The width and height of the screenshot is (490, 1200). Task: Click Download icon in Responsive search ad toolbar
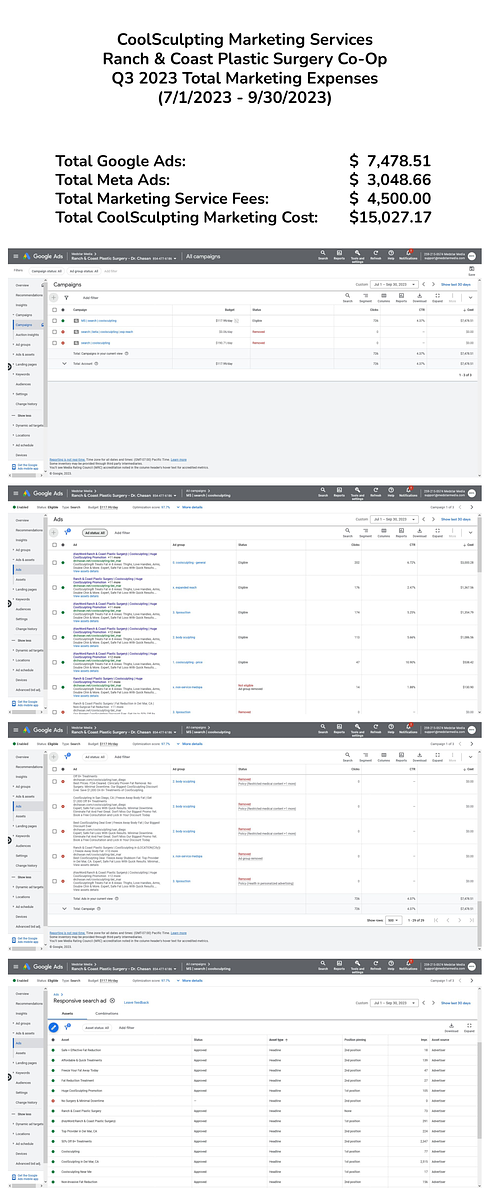pyautogui.click(x=451, y=1027)
